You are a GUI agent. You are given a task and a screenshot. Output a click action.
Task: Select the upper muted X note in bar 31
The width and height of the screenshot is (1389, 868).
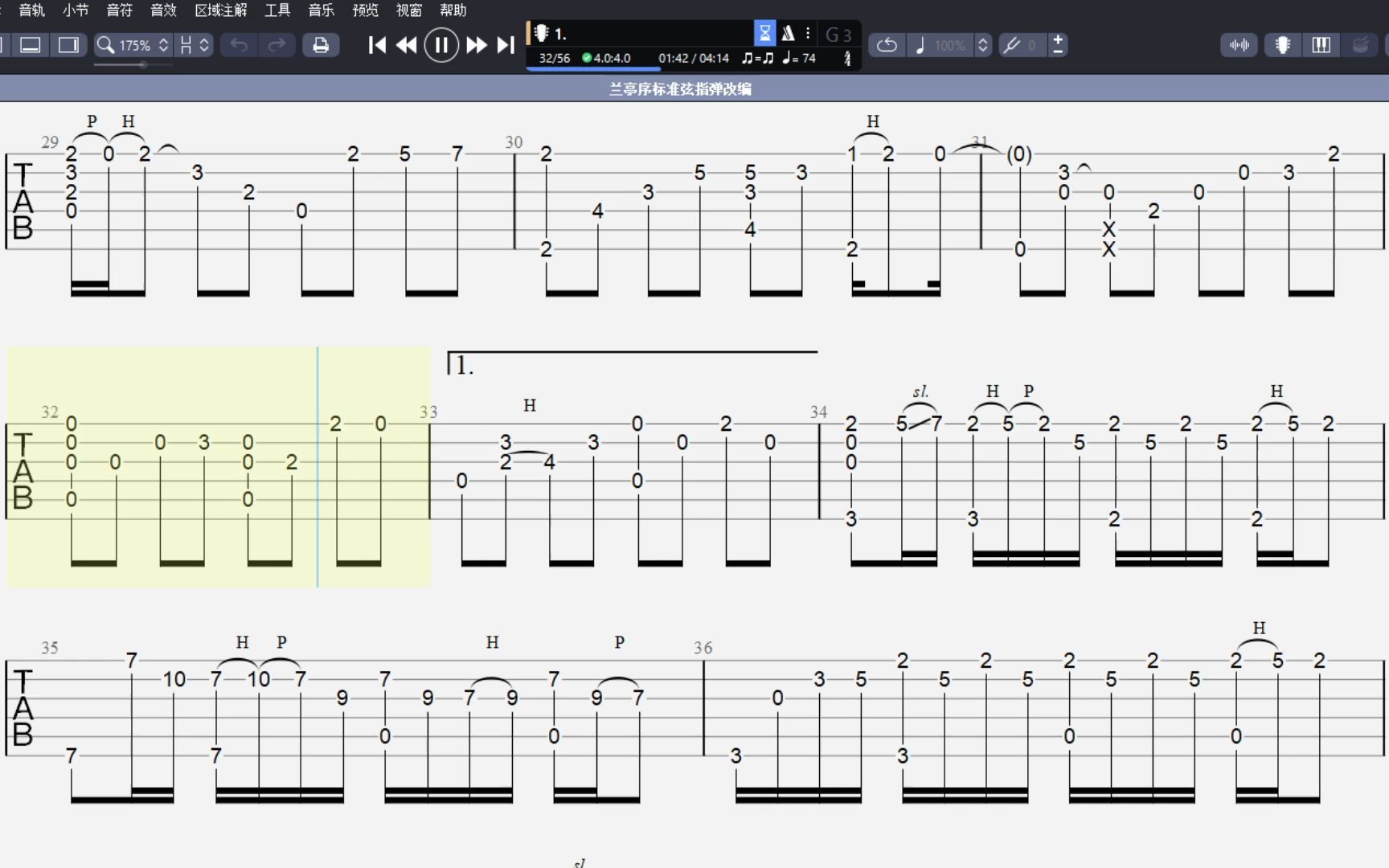1109,229
